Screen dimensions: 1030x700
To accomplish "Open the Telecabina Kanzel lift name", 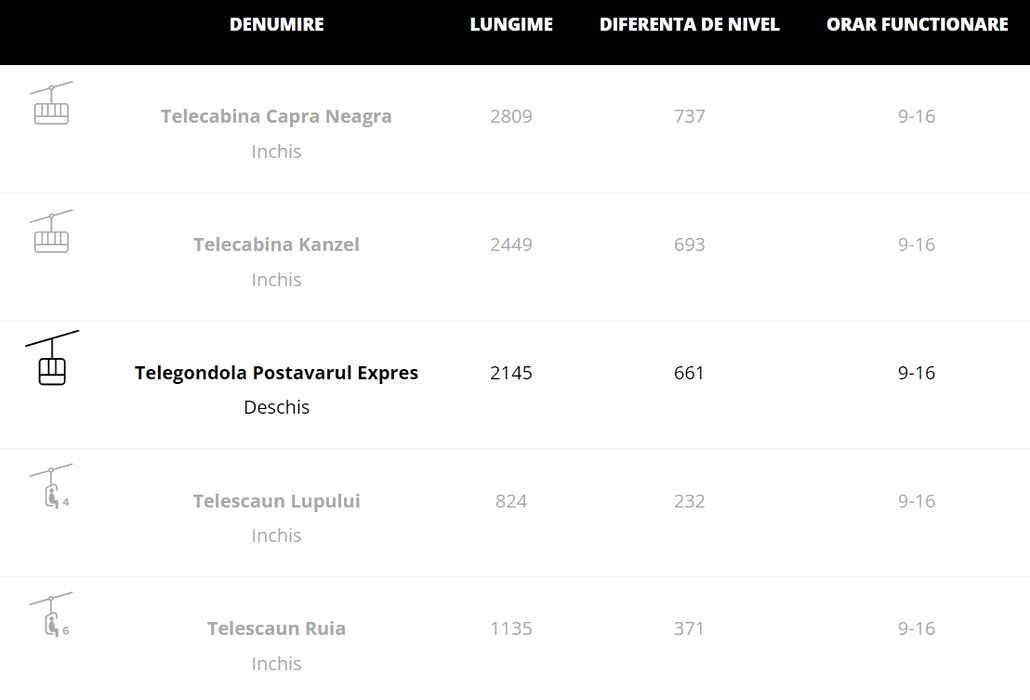I will 276,244.
